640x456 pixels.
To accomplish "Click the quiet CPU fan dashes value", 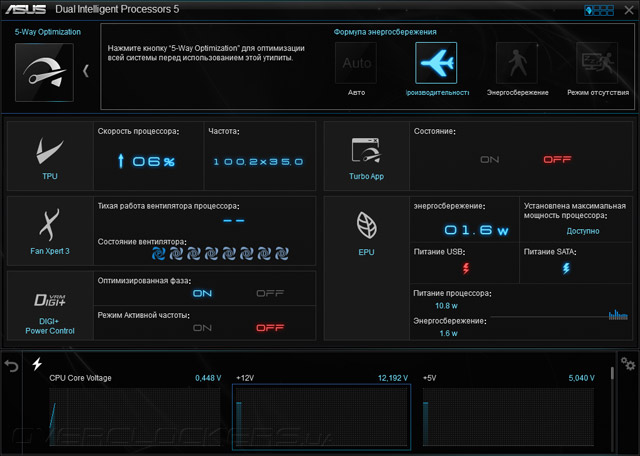I will point(234,221).
